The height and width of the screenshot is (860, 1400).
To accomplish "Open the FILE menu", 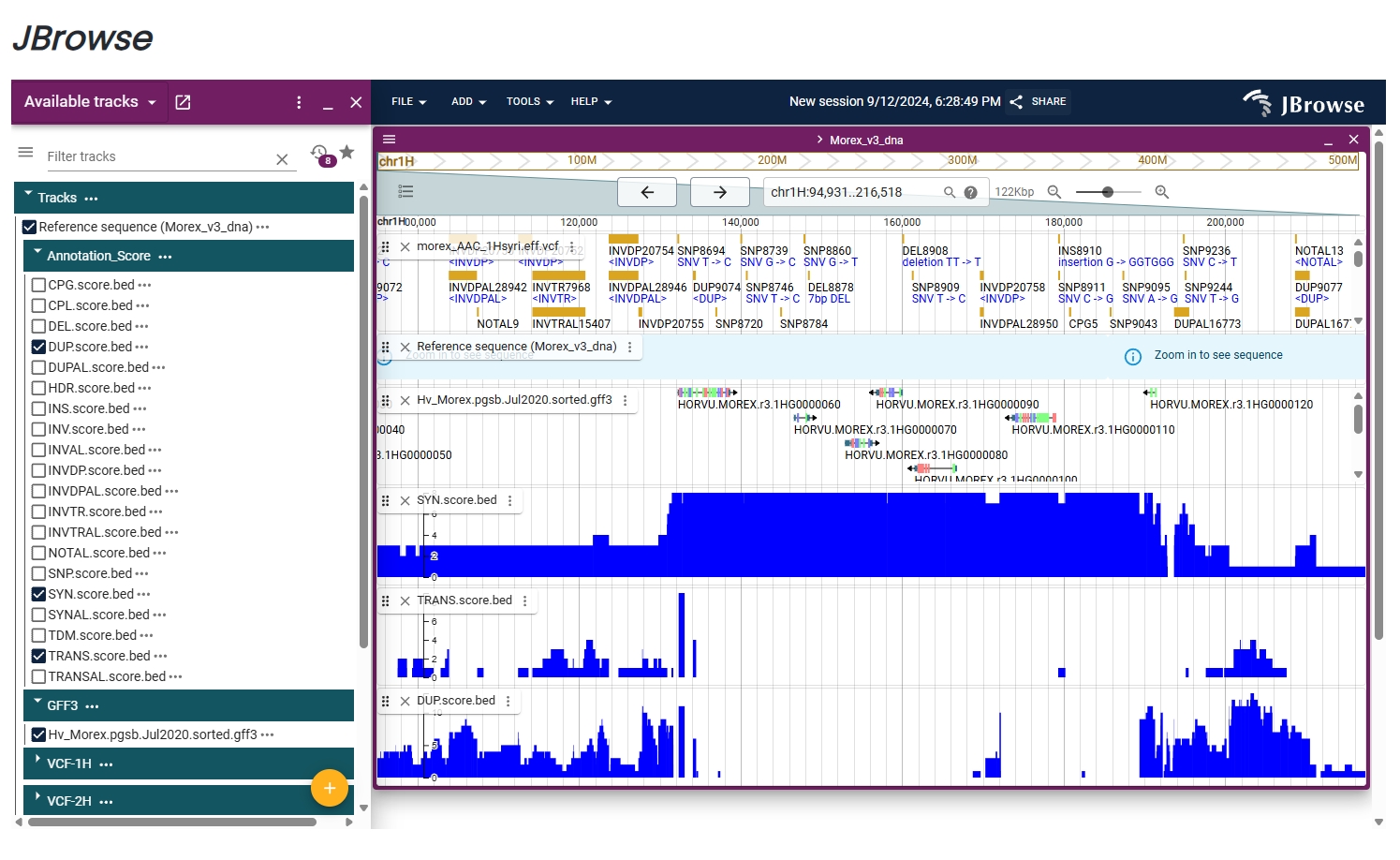I will 408,101.
